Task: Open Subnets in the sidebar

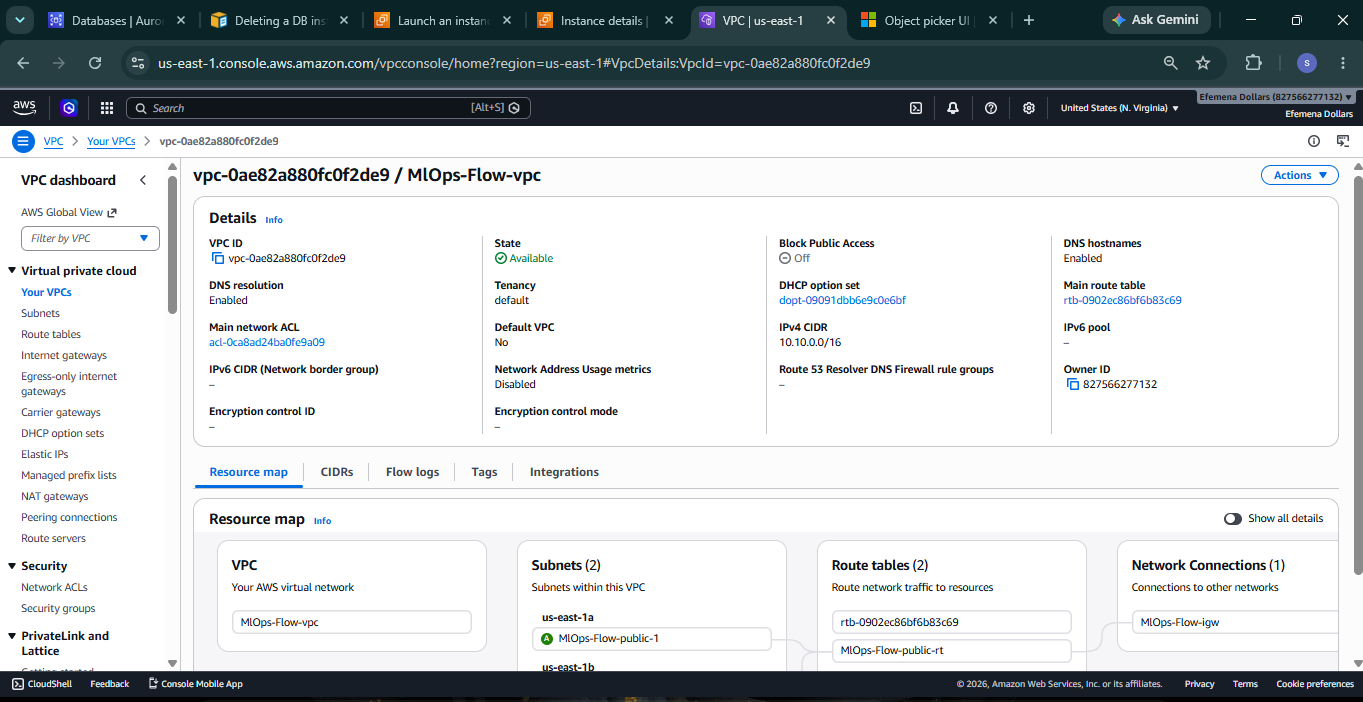Action: [40, 313]
